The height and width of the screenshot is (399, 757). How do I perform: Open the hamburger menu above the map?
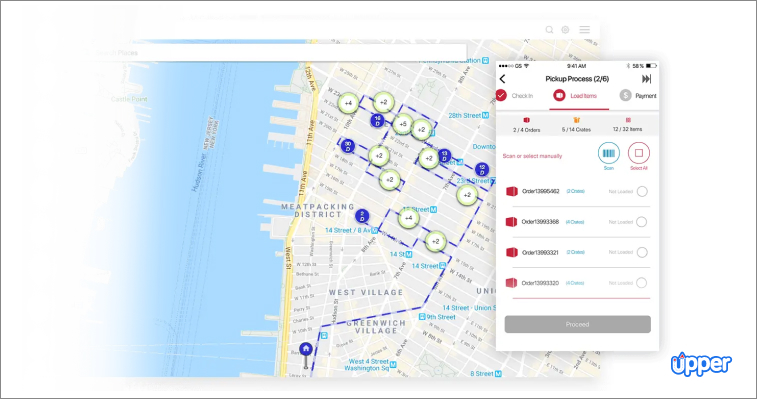click(585, 30)
